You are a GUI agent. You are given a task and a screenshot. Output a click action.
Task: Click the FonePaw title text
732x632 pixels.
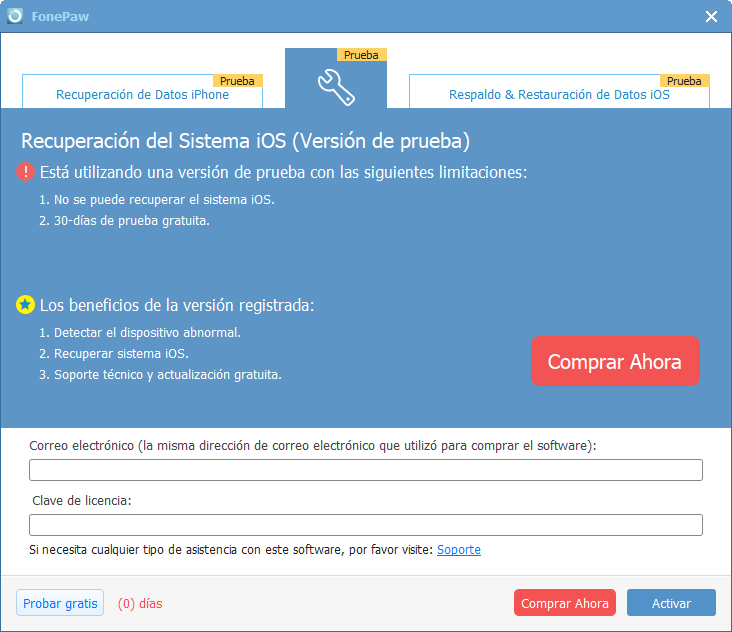[x=60, y=16]
